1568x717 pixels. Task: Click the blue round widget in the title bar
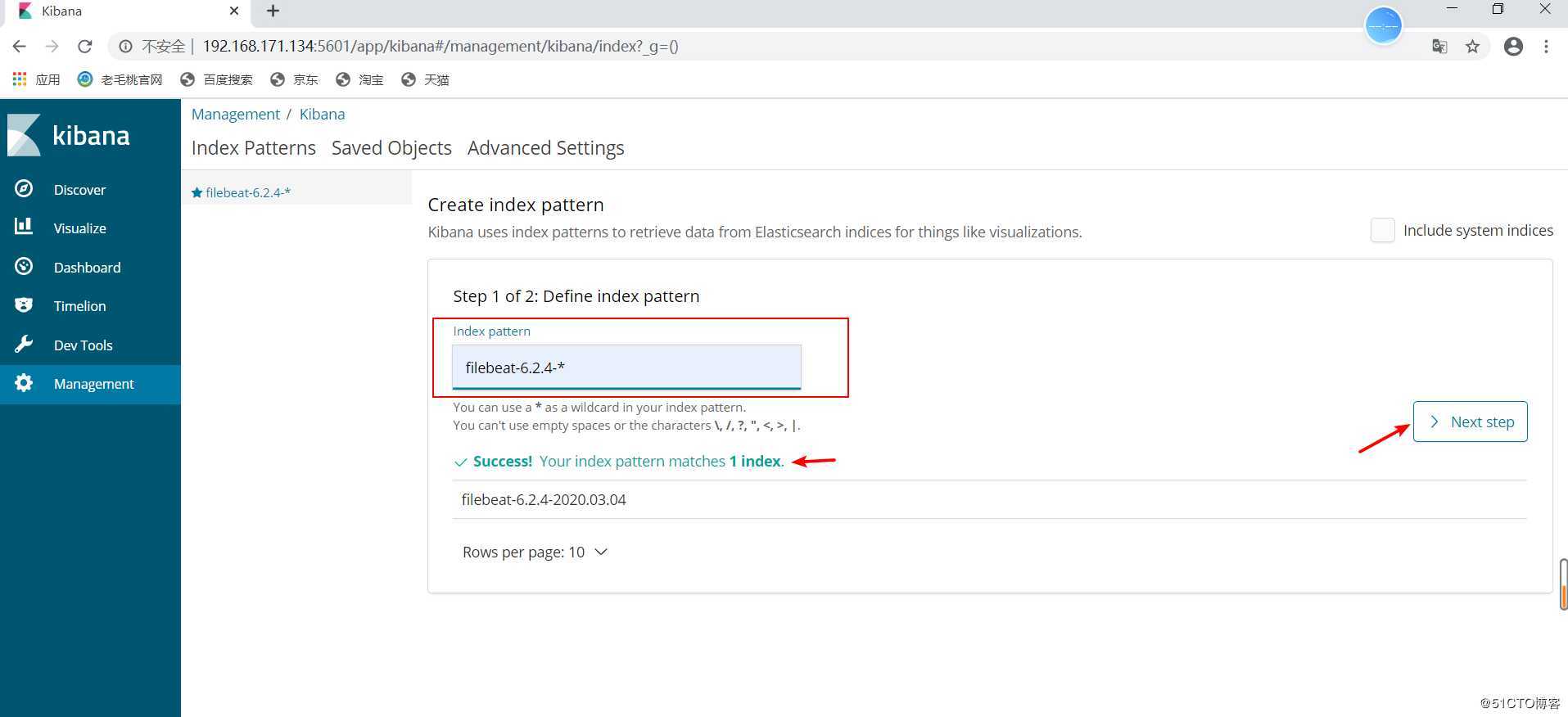1384,26
